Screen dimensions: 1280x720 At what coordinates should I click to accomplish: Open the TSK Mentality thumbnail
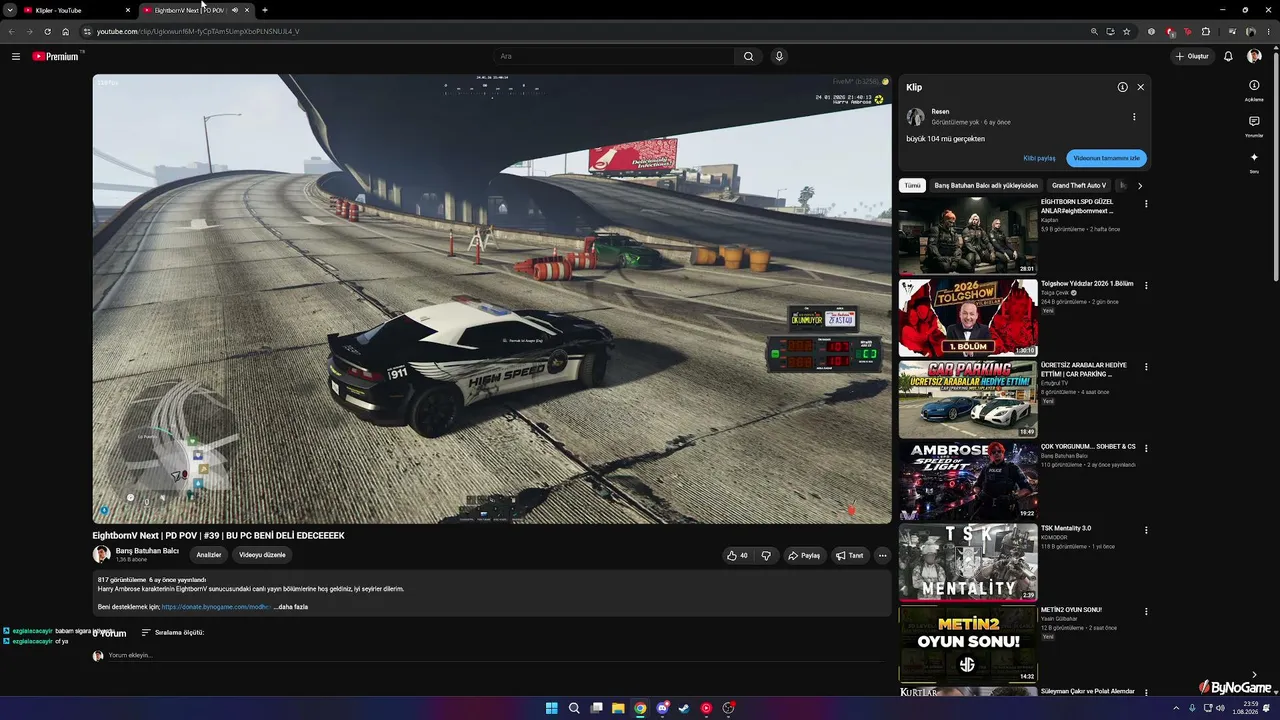968,562
